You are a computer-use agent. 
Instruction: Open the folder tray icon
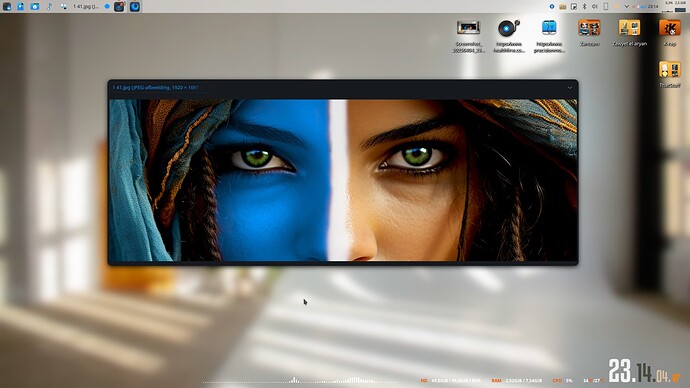coord(563,7)
